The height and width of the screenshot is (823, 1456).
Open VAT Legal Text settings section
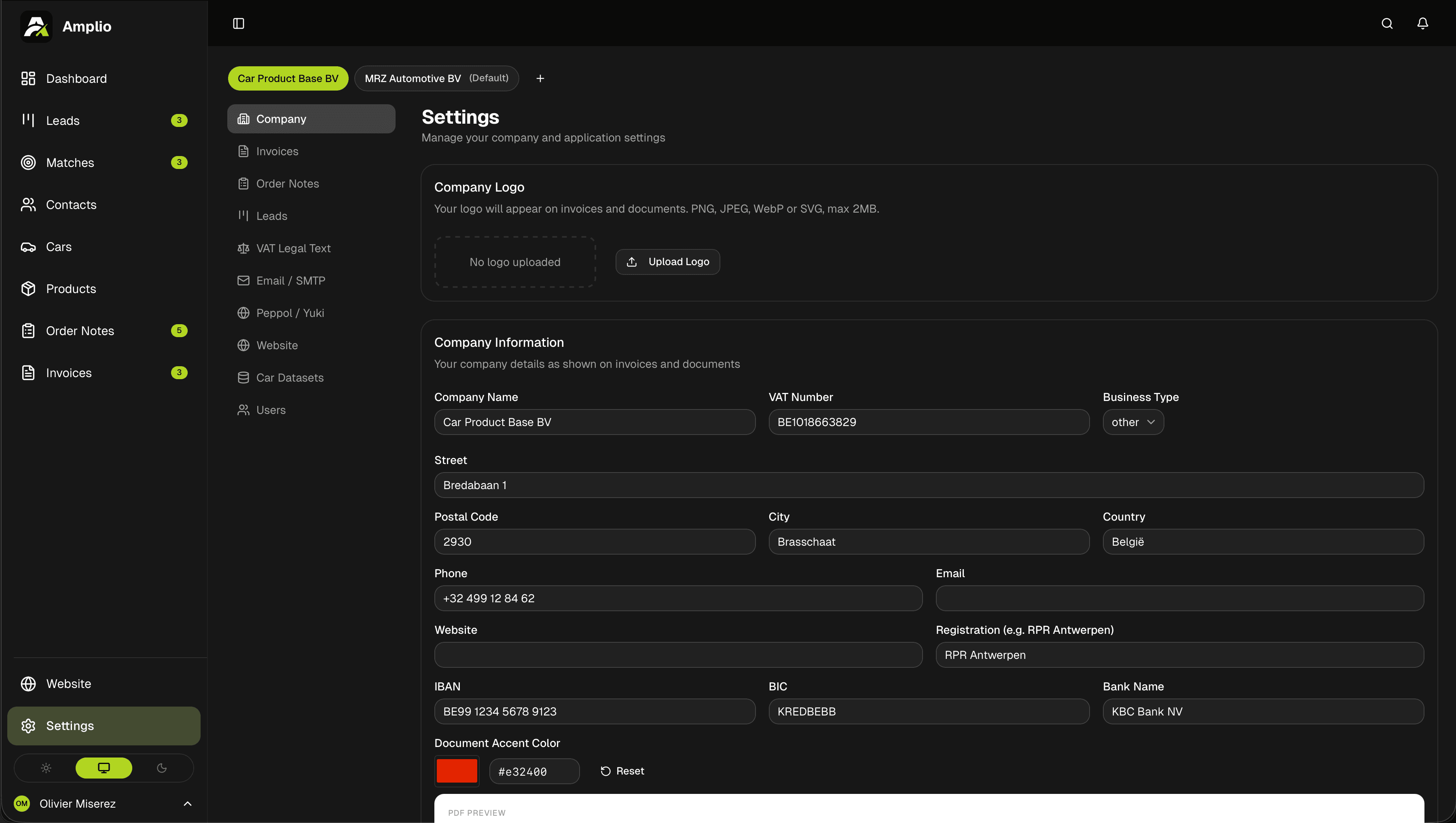[x=293, y=248]
